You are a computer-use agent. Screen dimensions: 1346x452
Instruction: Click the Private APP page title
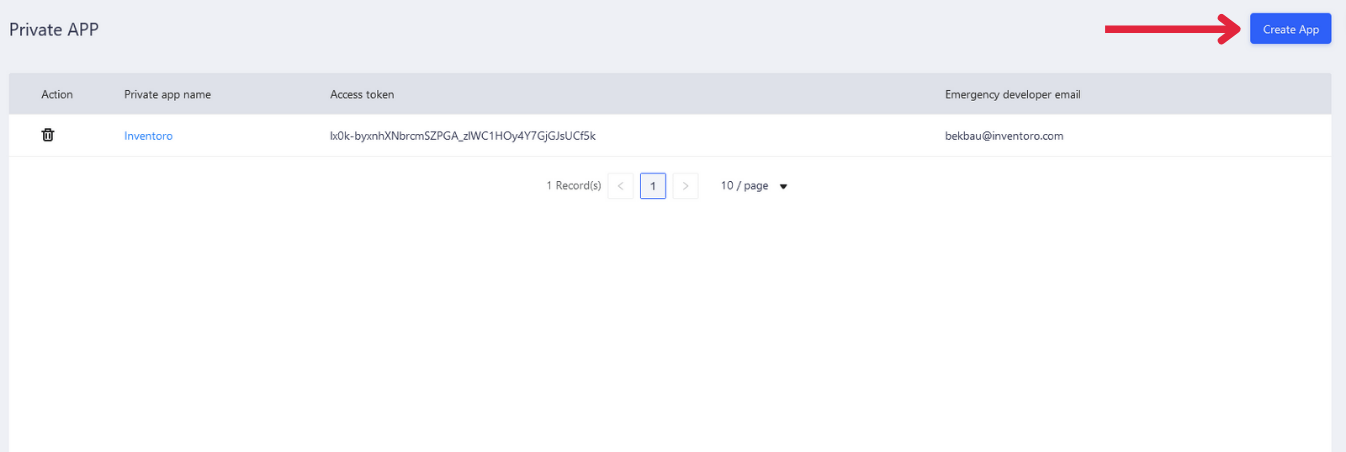coord(53,30)
